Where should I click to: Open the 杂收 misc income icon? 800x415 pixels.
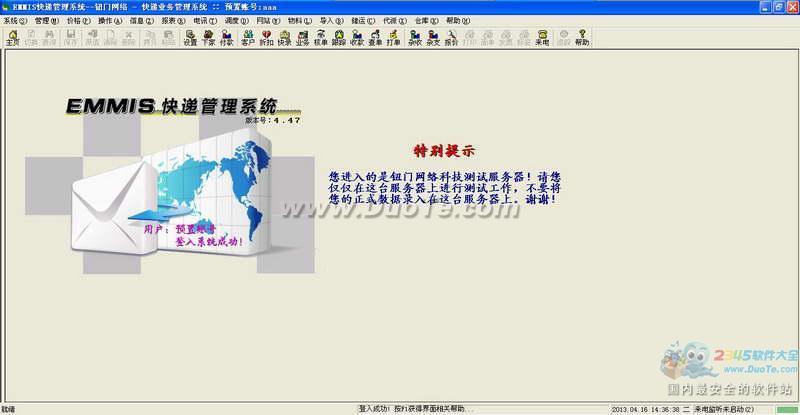click(x=415, y=38)
